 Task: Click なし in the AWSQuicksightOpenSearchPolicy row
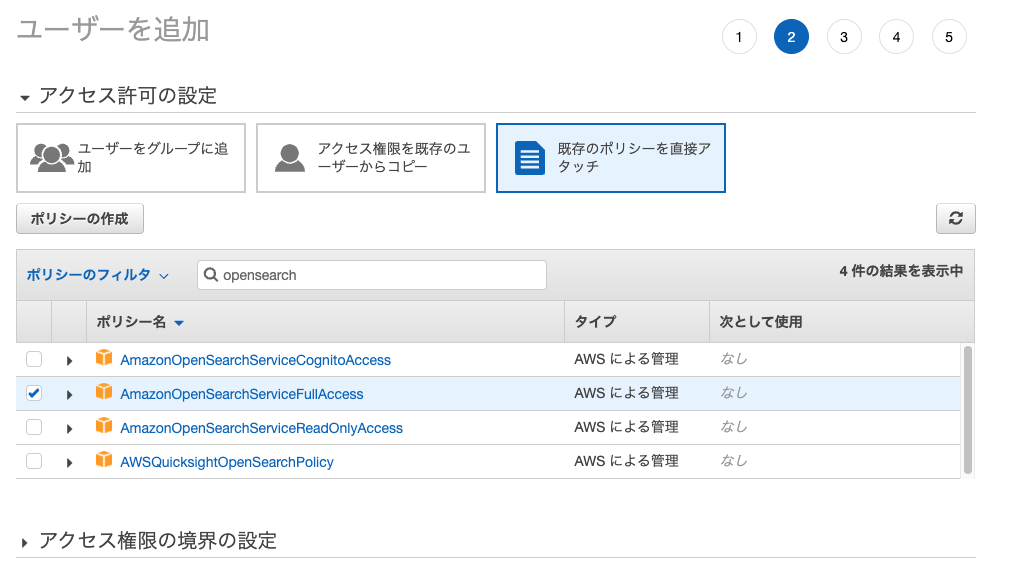734,461
